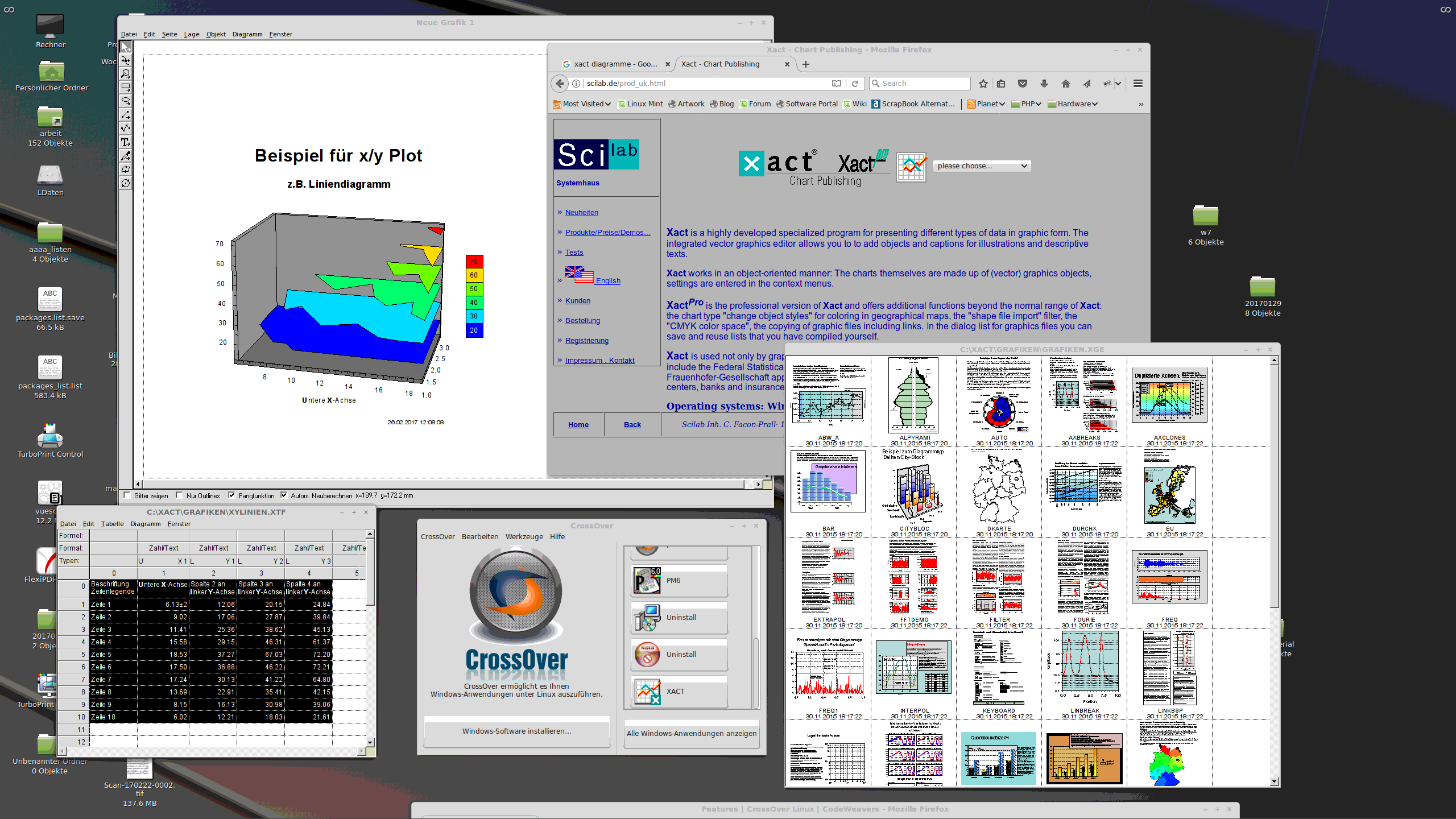Select the eyedropper tool

[x=126, y=156]
